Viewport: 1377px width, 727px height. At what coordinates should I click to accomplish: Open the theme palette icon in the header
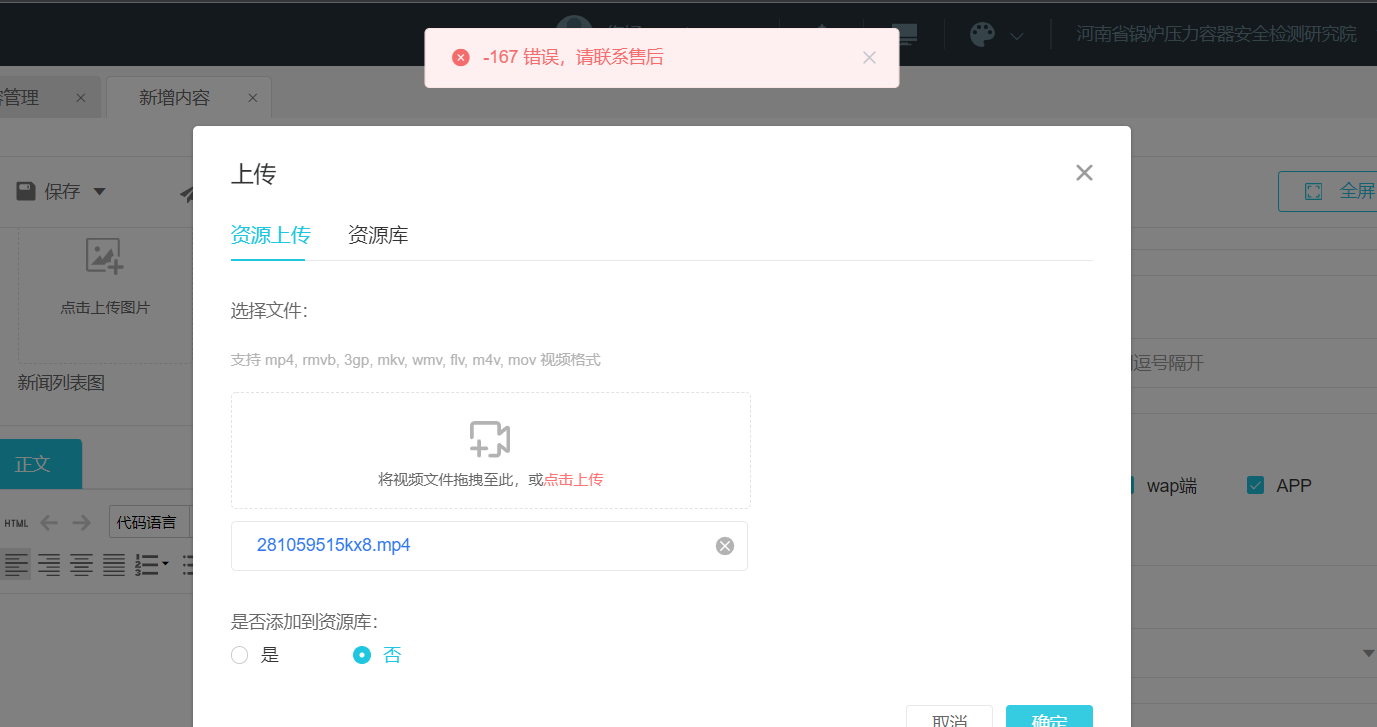click(983, 35)
